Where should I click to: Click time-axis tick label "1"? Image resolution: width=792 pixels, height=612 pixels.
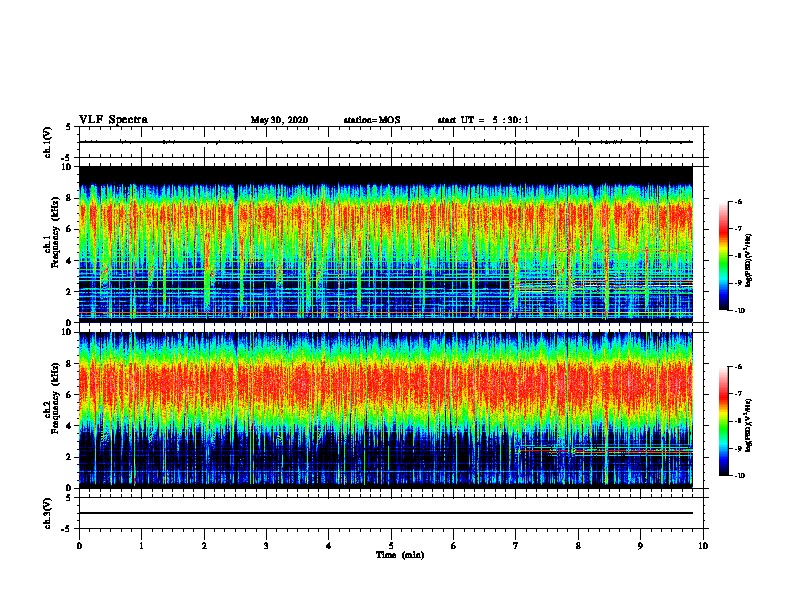(x=141, y=546)
